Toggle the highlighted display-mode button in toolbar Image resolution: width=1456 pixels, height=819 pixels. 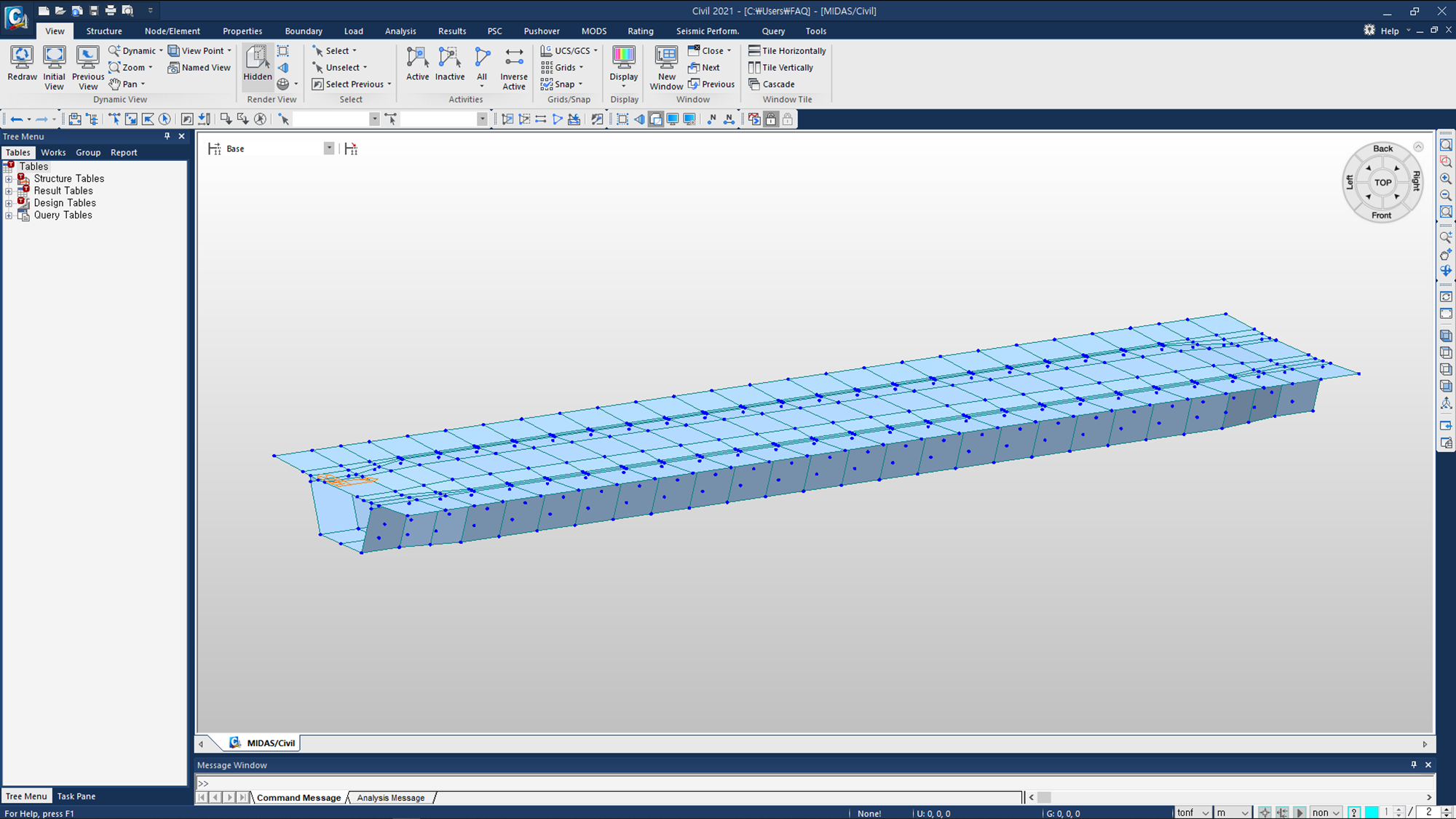tap(656, 119)
